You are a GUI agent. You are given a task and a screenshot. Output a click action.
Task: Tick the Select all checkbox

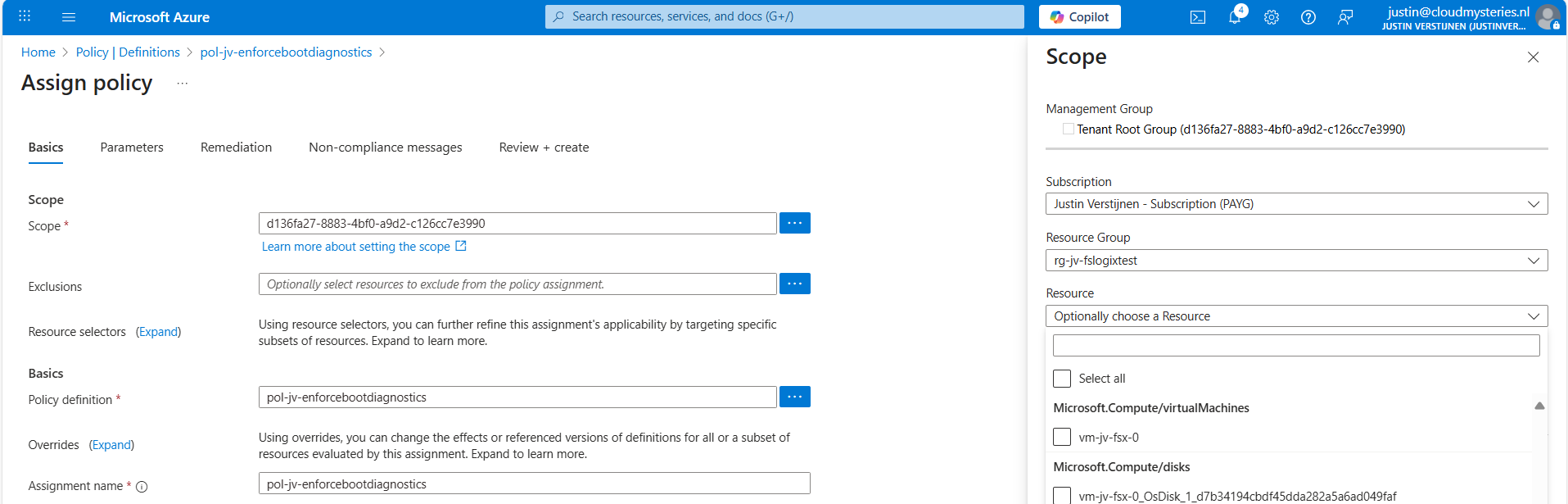(1062, 379)
